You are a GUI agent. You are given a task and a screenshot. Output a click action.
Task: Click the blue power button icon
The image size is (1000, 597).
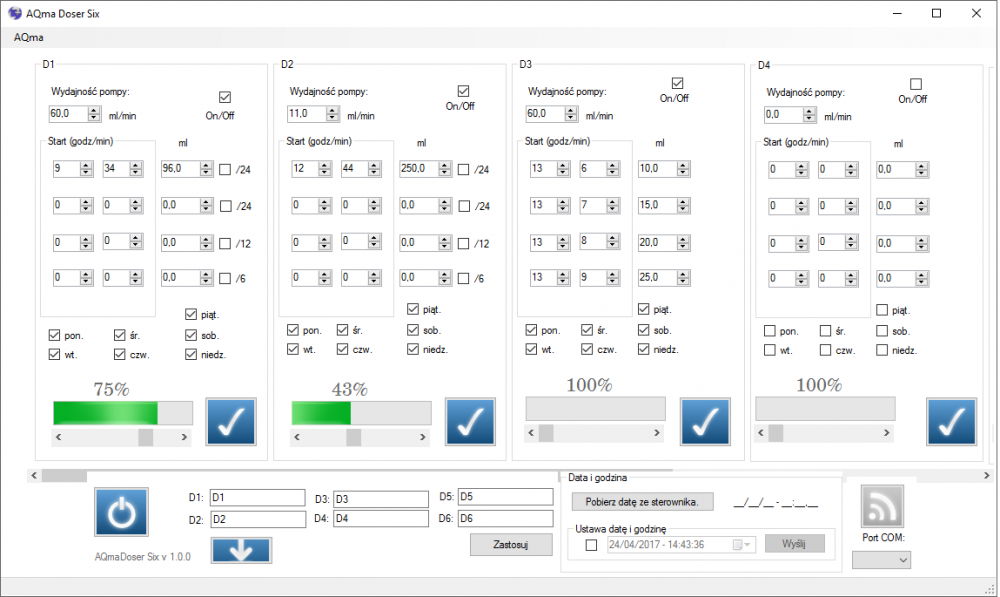coord(121,513)
